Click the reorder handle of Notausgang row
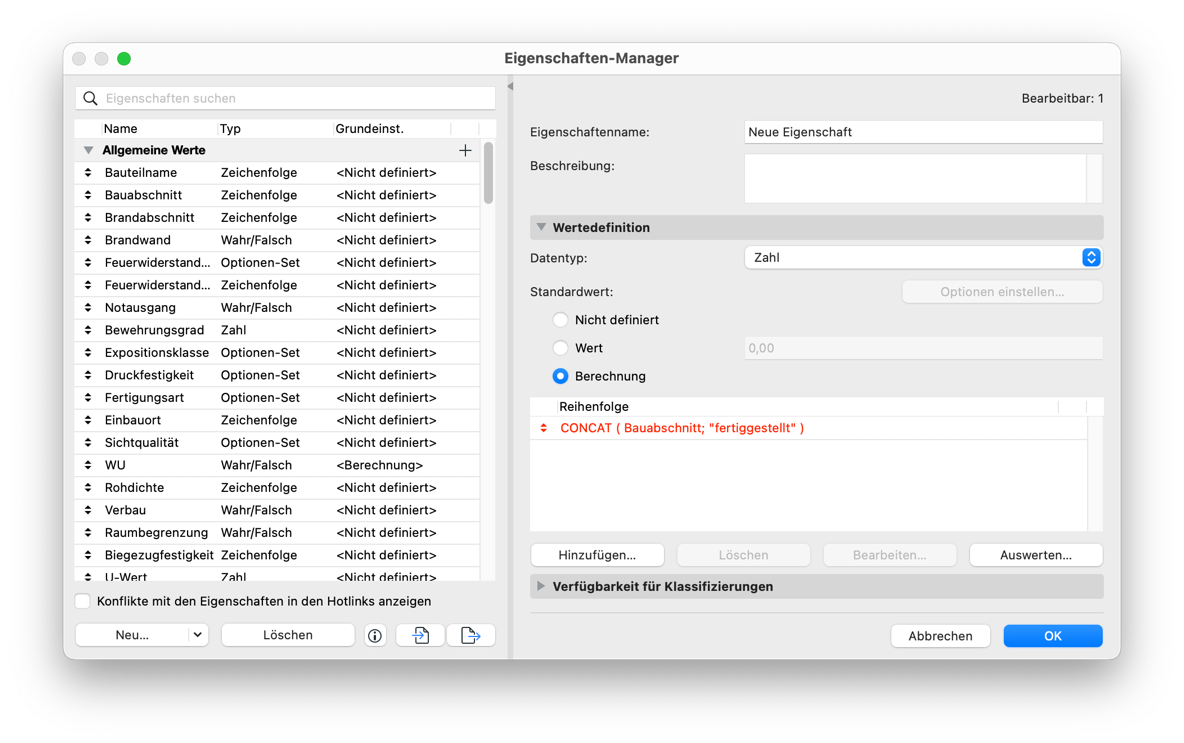Screen dimensions: 1184x743 88,308
